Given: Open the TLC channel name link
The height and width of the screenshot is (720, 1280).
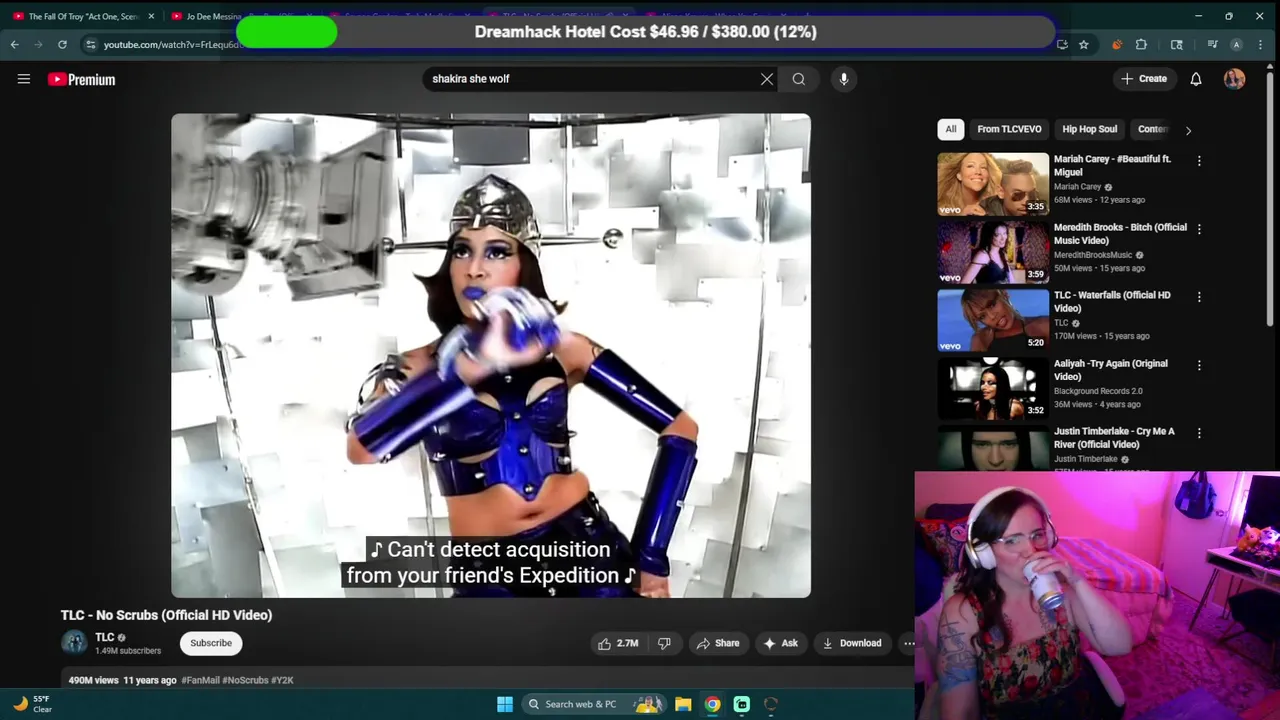Looking at the screenshot, I should click(x=104, y=637).
